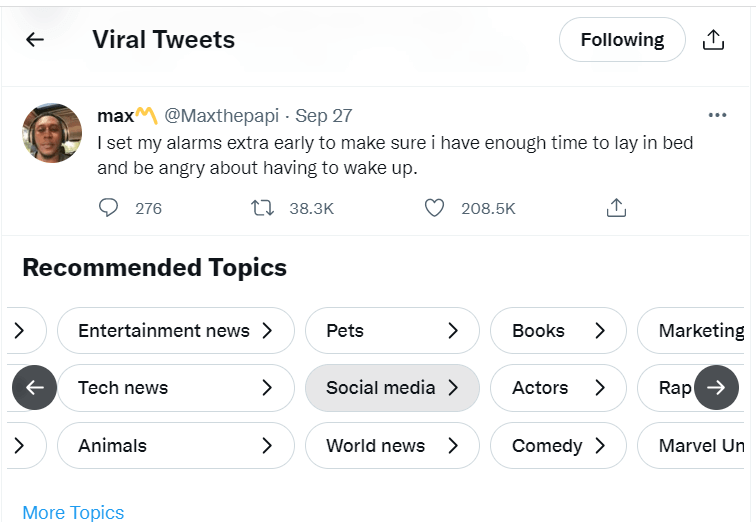756x522 pixels.
Task: Click the back arrow beside Viral Tweets
Action: [x=35, y=40]
